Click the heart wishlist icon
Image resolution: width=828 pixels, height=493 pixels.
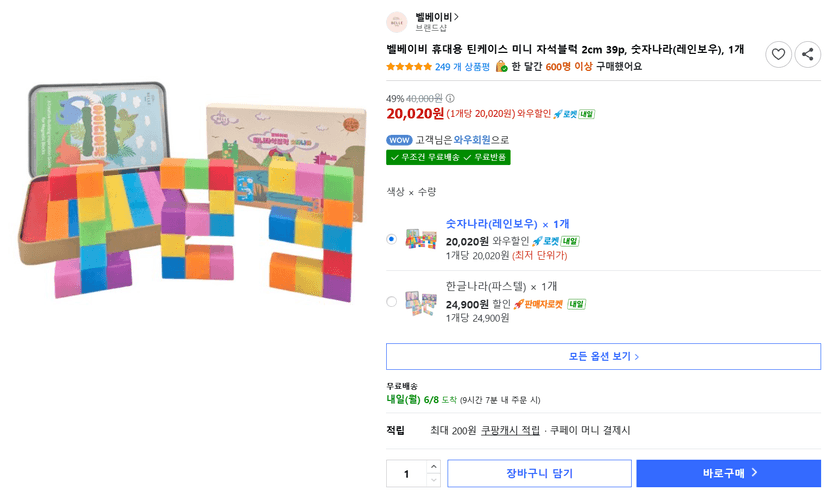tap(778, 54)
